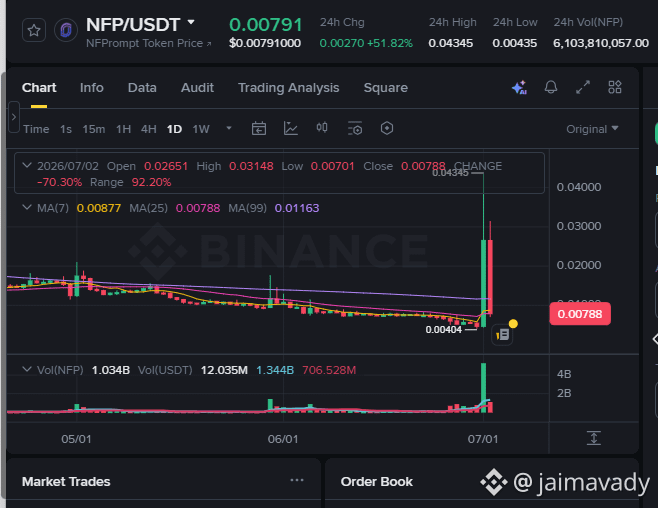This screenshot has width=658, height=508.
Task: Open NFPrompt Token Price link
Action: 149,43
